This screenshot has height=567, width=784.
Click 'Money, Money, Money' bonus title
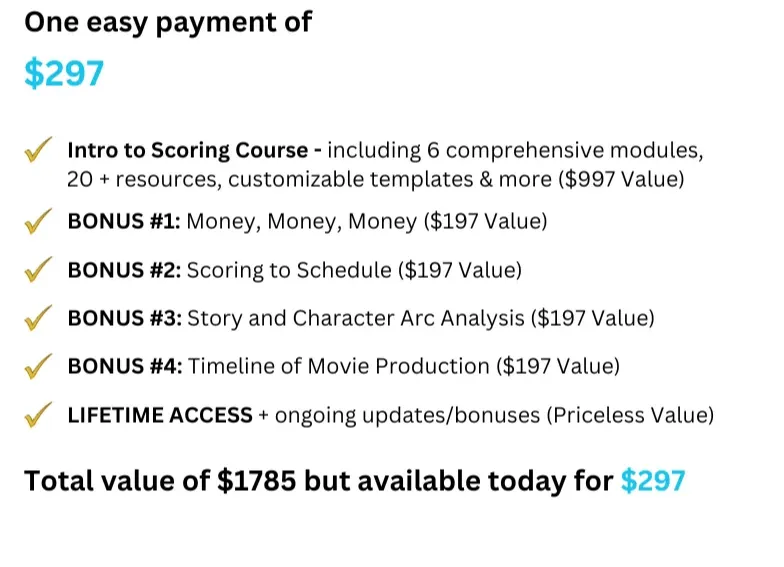pyautogui.click(x=302, y=222)
